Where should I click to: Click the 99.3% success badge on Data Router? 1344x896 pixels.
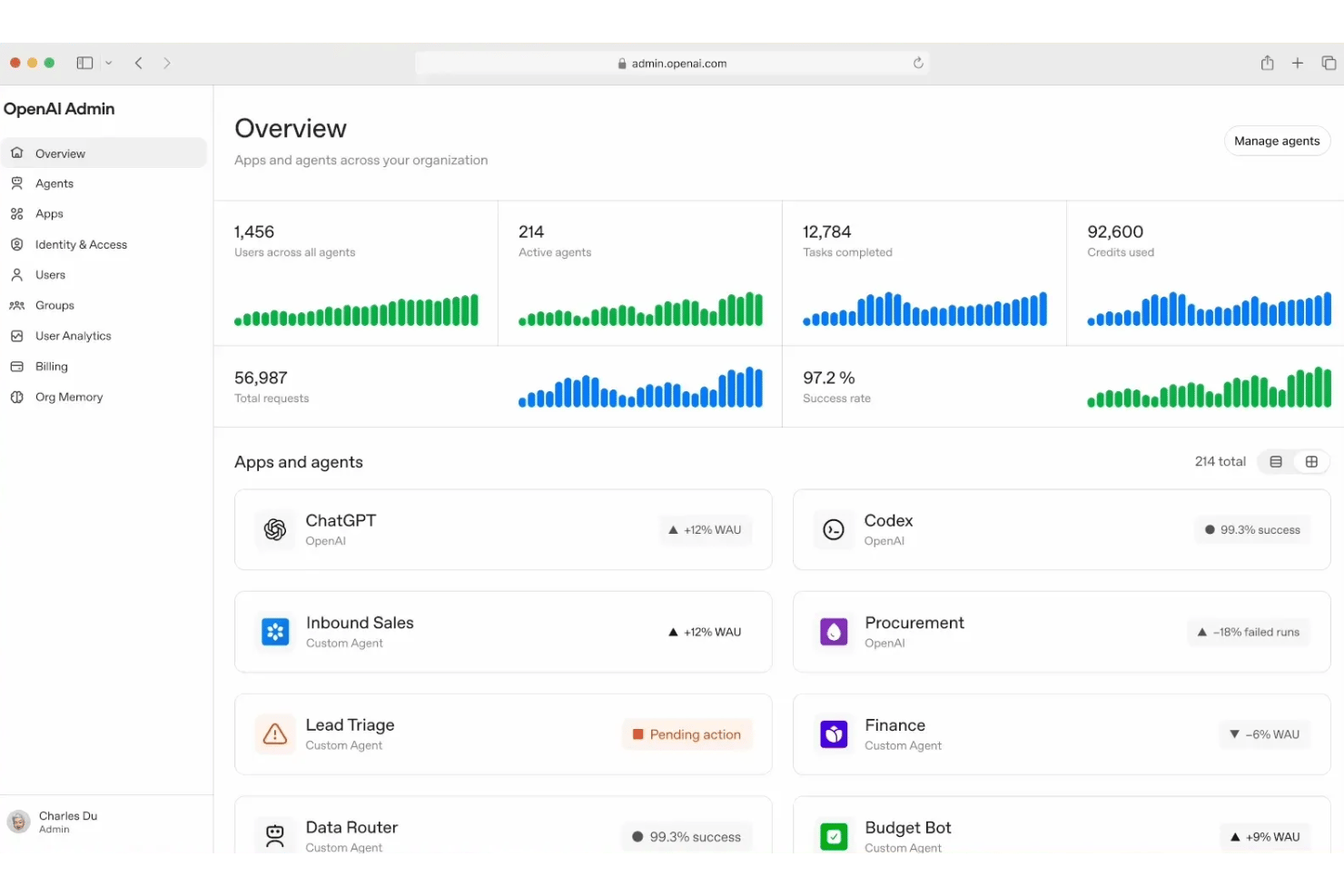pyautogui.click(x=687, y=837)
